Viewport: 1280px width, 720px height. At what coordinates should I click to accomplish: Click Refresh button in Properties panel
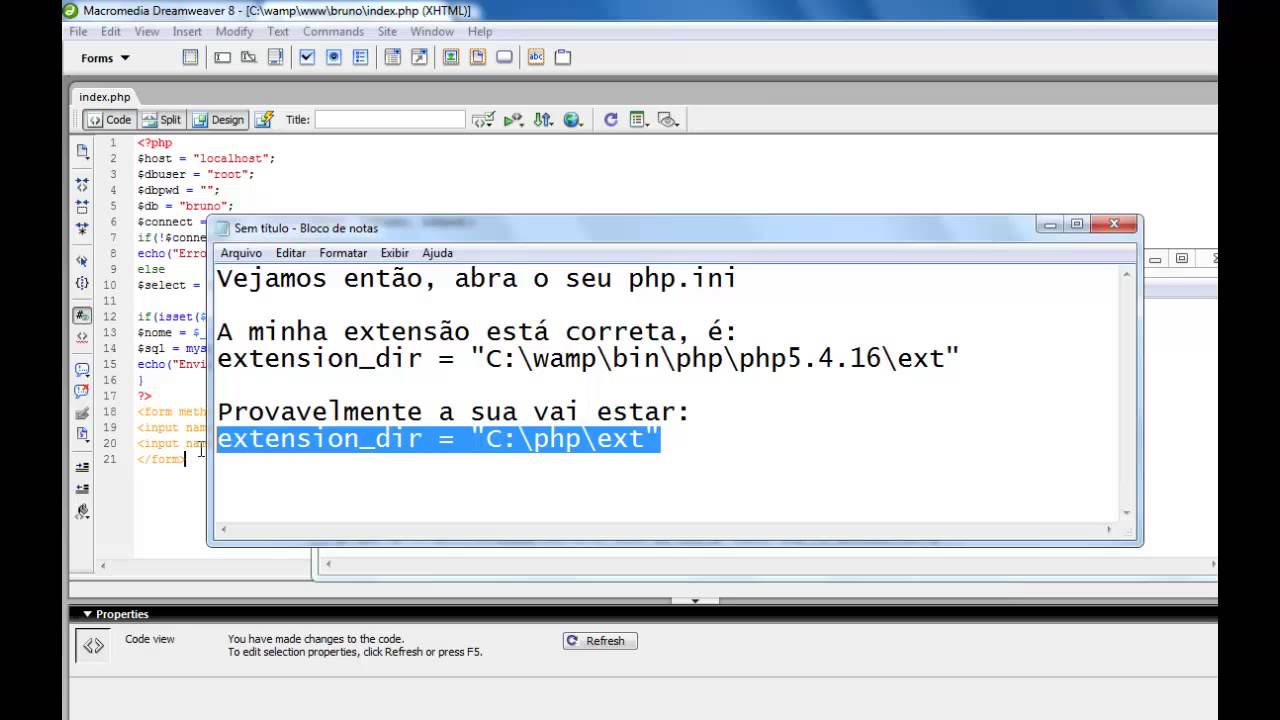600,641
